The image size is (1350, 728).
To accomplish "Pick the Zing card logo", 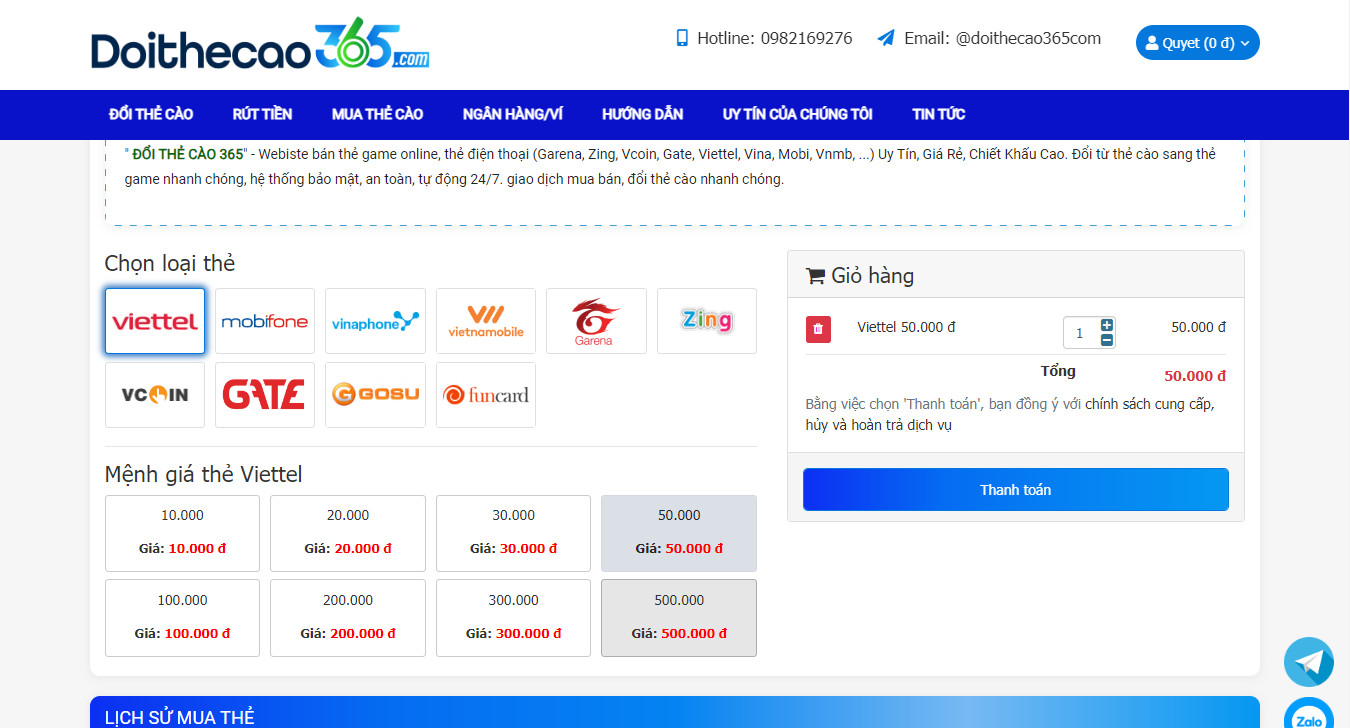I will pyautogui.click(x=707, y=321).
